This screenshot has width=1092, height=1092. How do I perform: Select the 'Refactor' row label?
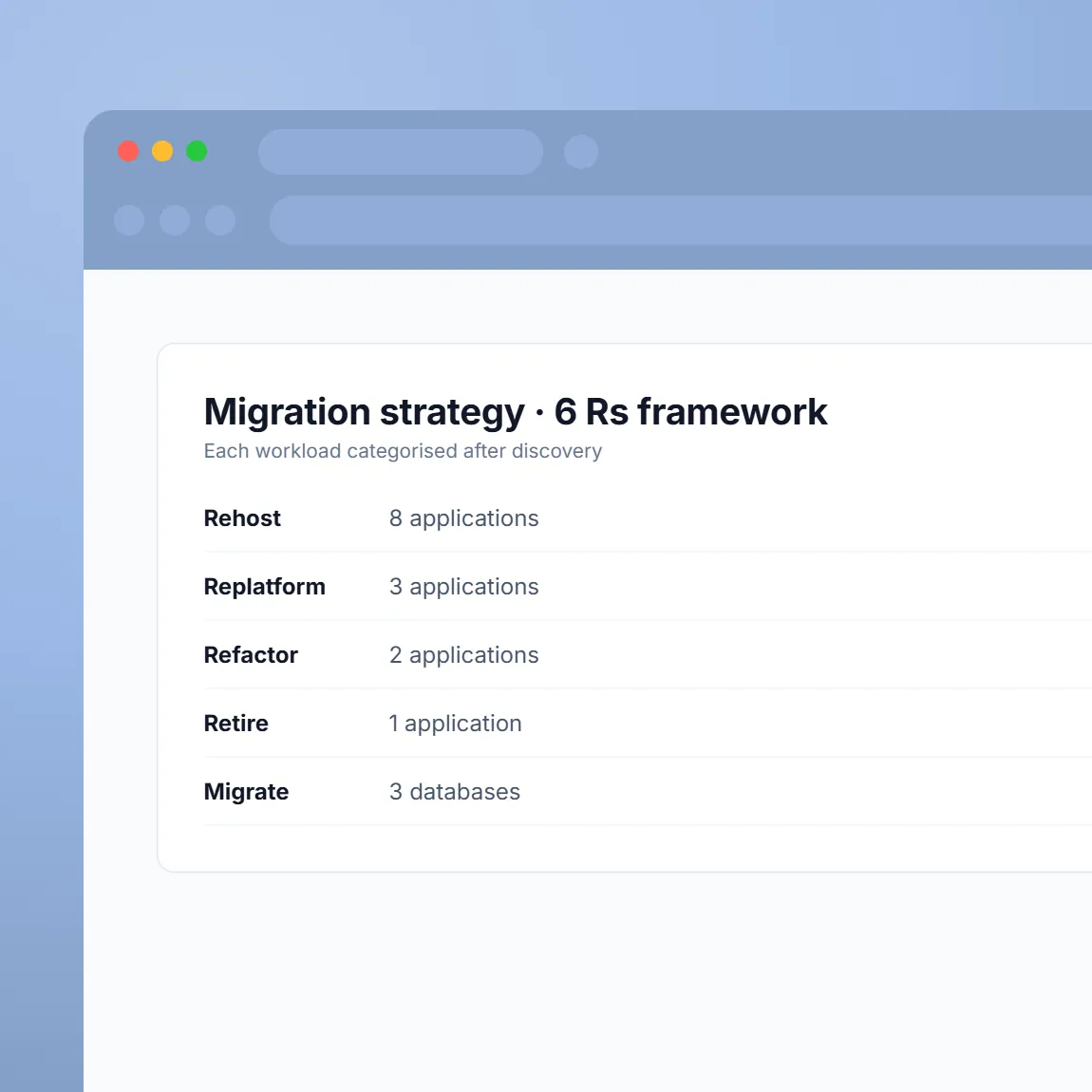pyautogui.click(x=251, y=654)
